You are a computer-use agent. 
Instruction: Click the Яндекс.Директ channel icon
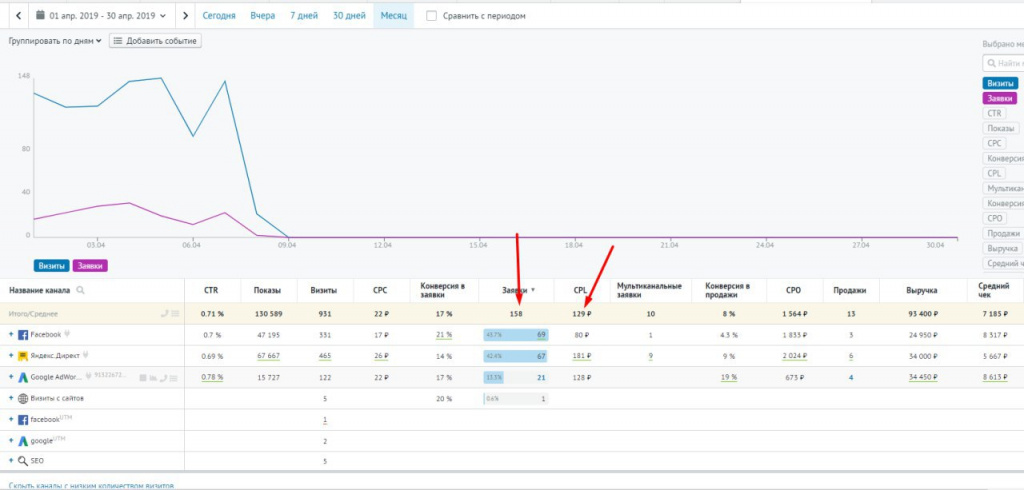coord(22,355)
